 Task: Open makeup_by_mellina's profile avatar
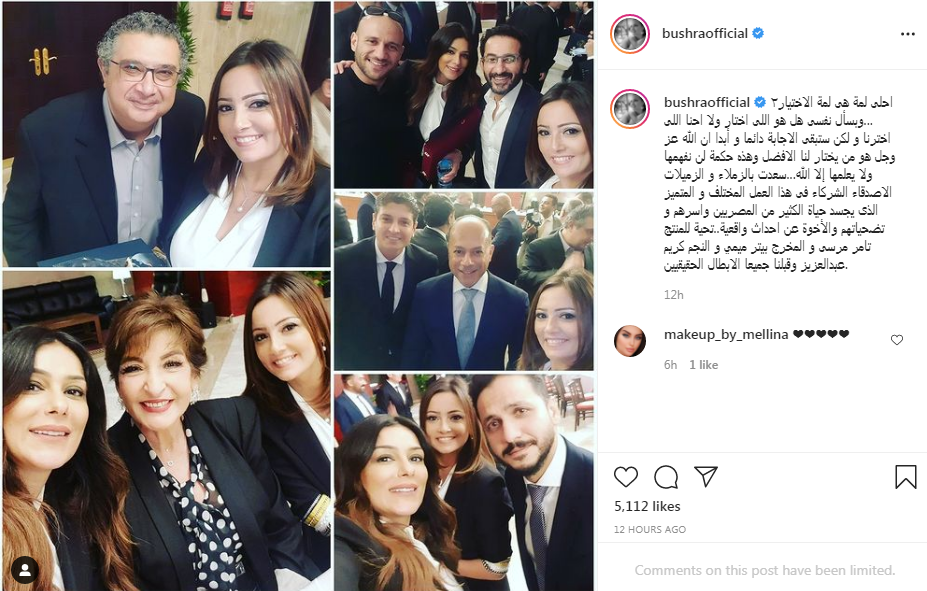pos(630,341)
